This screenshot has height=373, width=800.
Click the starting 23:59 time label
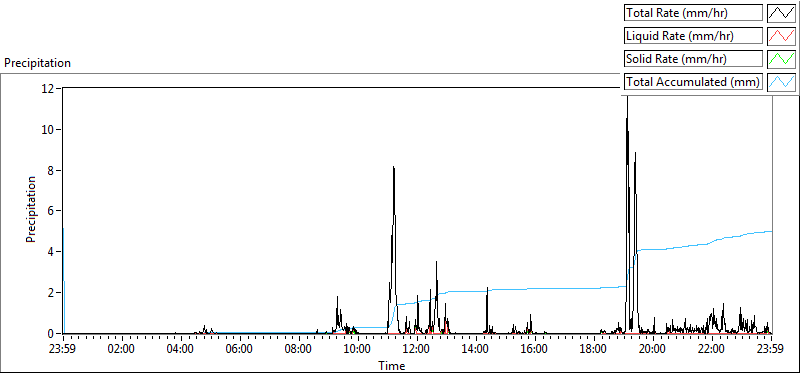[63, 350]
